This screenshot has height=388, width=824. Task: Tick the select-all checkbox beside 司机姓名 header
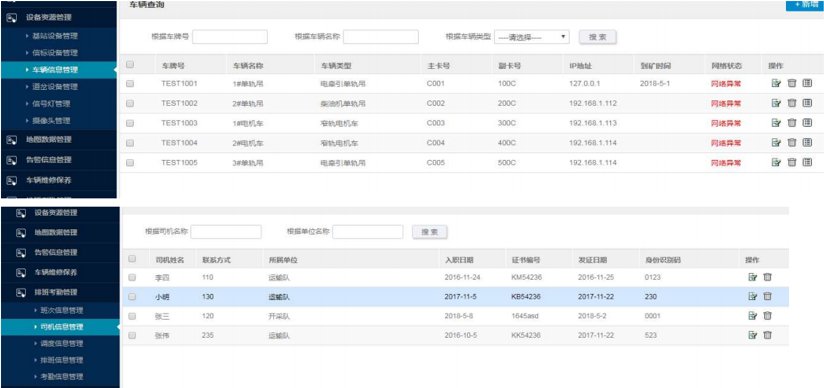click(132, 259)
